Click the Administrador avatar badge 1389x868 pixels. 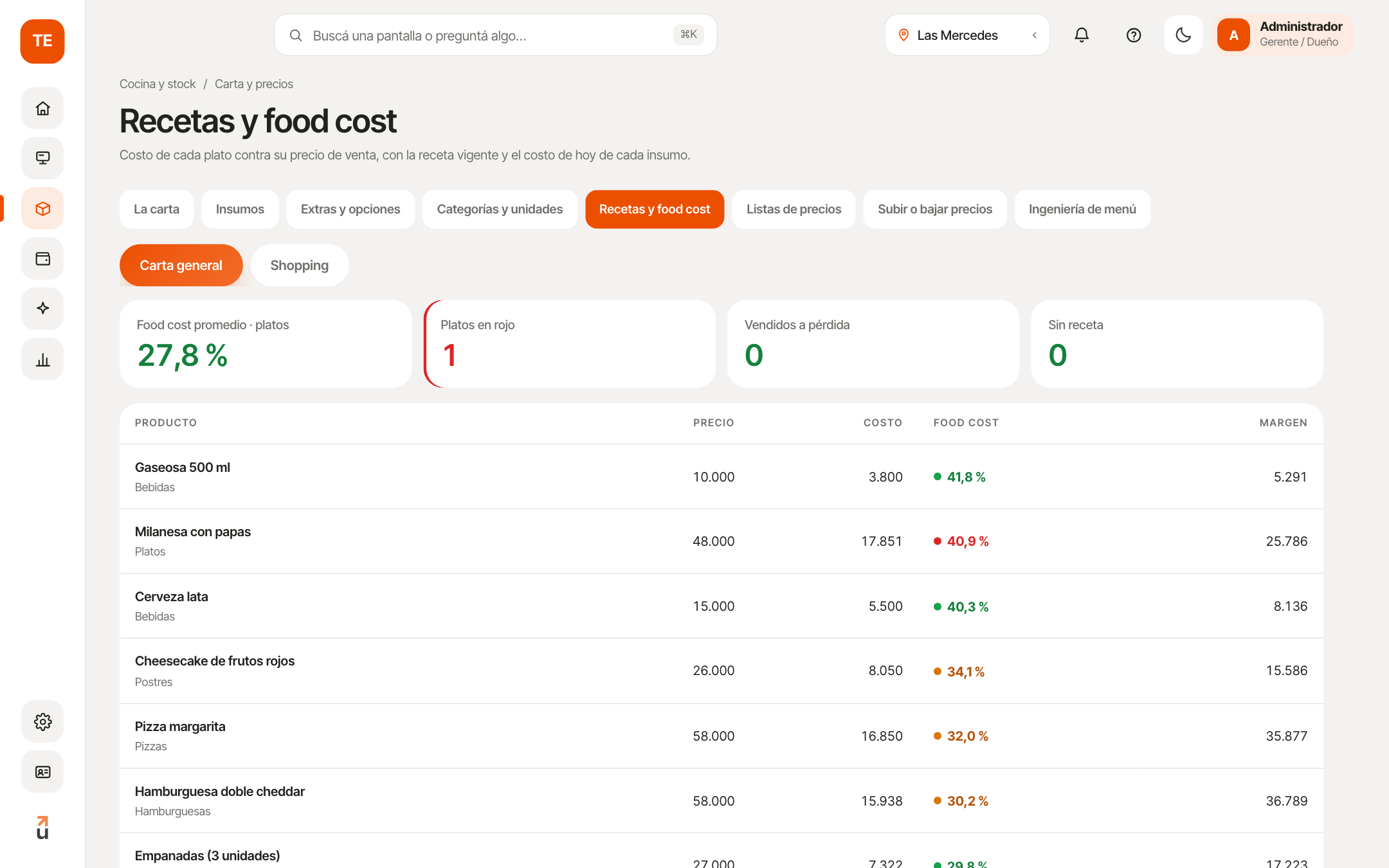click(1233, 35)
